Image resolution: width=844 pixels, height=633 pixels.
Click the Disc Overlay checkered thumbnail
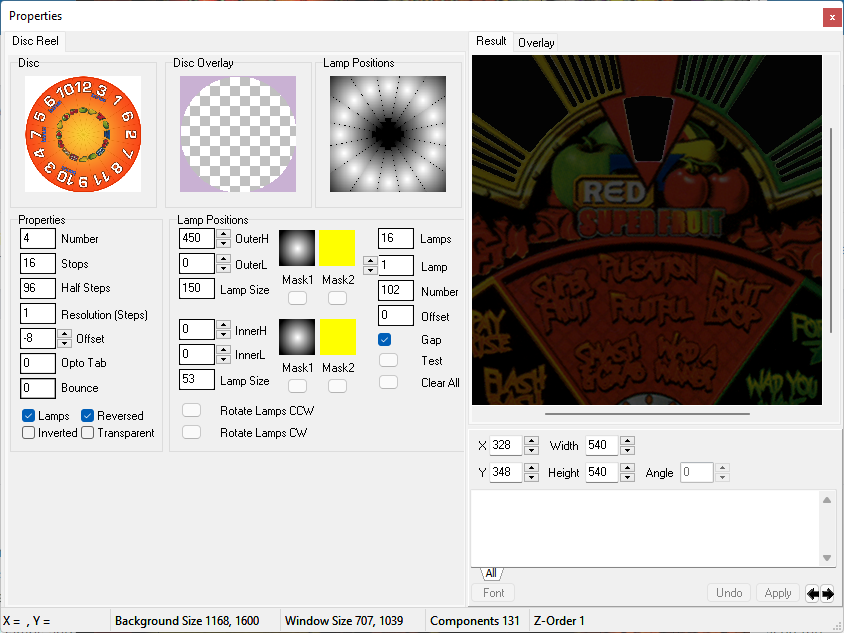pos(238,134)
